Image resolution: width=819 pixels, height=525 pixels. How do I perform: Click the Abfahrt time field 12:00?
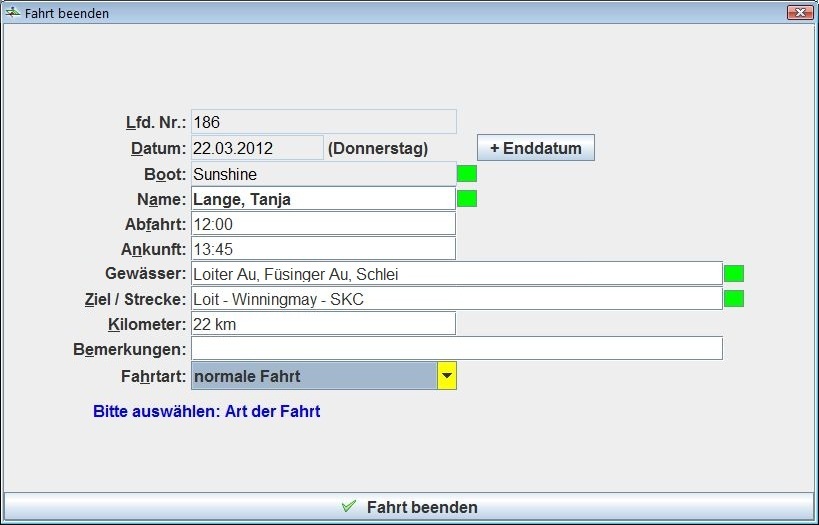click(323, 224)
